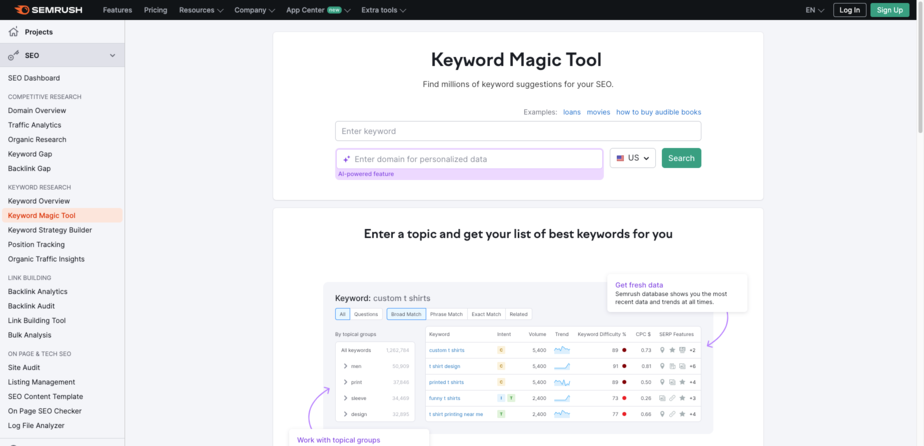The width and height of the screenshot is (924, 446).
Task: Click 't shirt design' keyword in table
Action: [445, 366]
